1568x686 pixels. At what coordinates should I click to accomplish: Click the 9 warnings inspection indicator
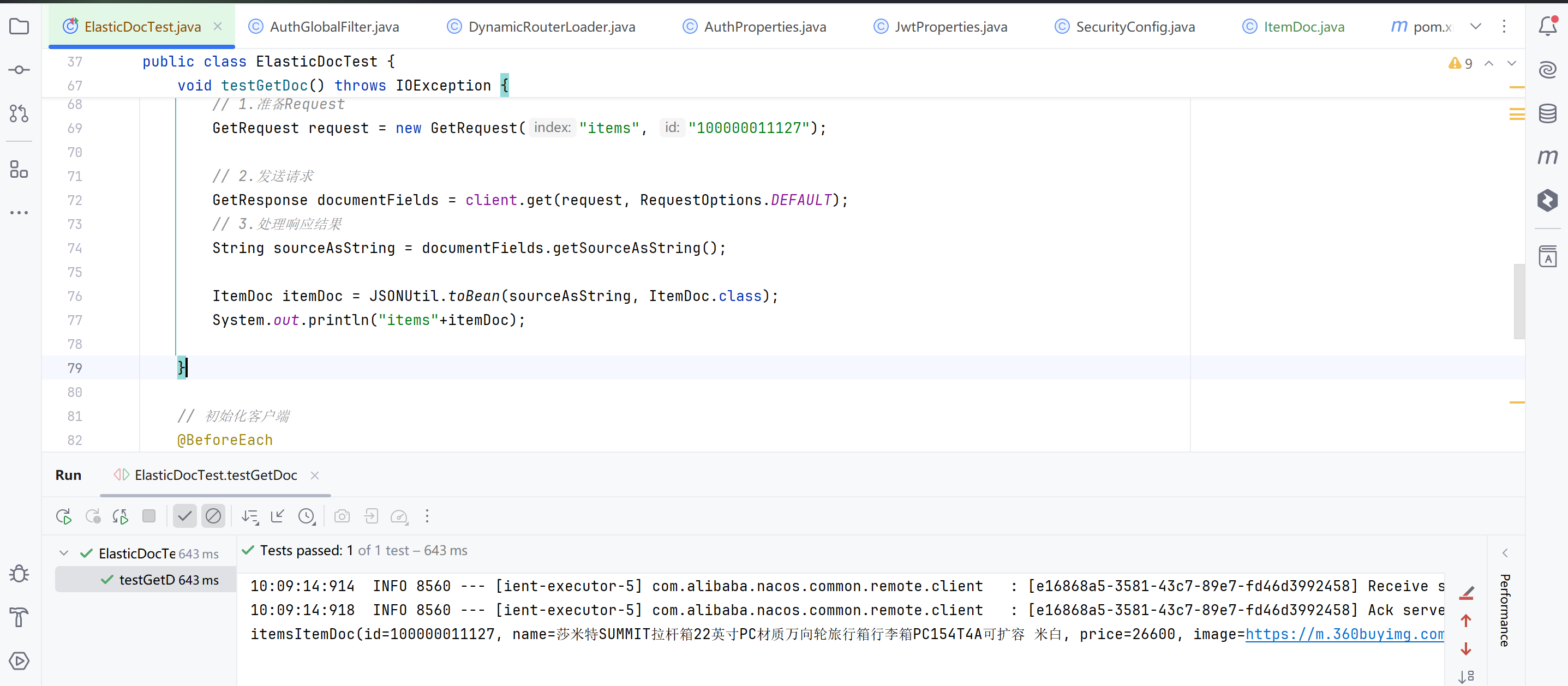[1461, 63]
